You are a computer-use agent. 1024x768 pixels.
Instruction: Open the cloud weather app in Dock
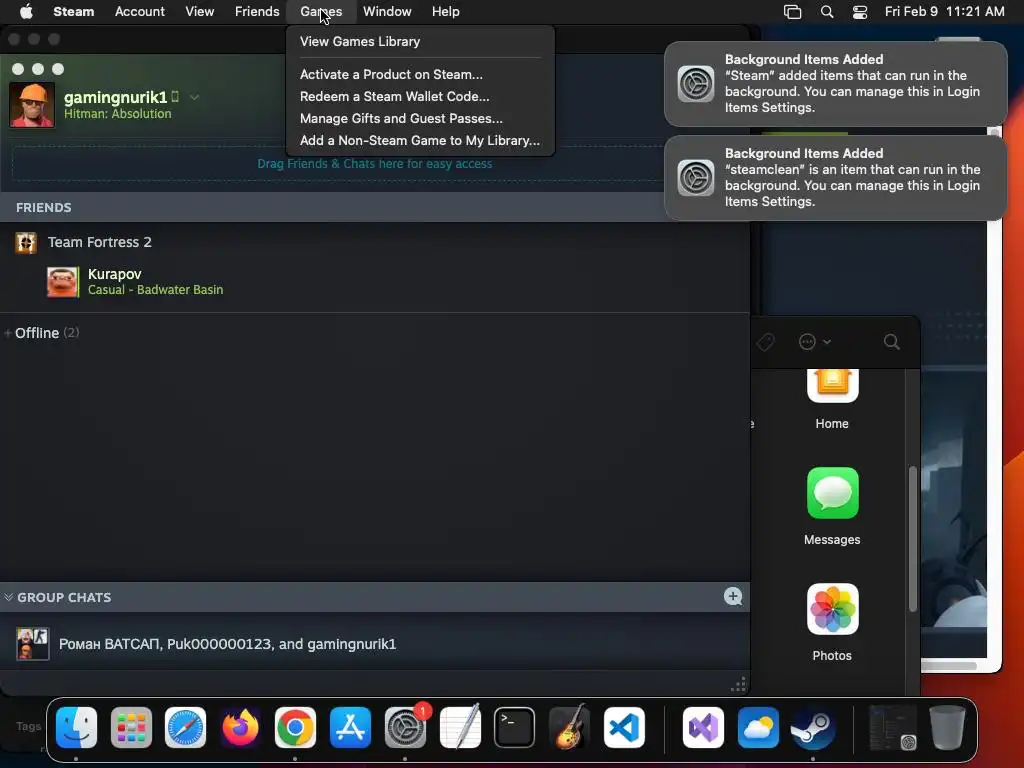(x=758, y=727)
